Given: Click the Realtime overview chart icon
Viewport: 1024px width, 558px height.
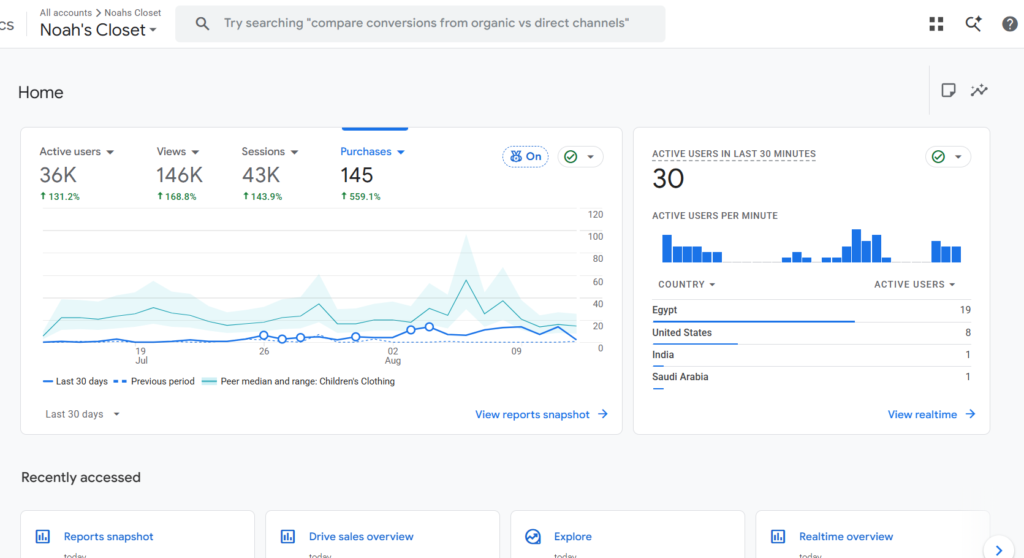Looking at the screenshot, I should pos(778,536).
